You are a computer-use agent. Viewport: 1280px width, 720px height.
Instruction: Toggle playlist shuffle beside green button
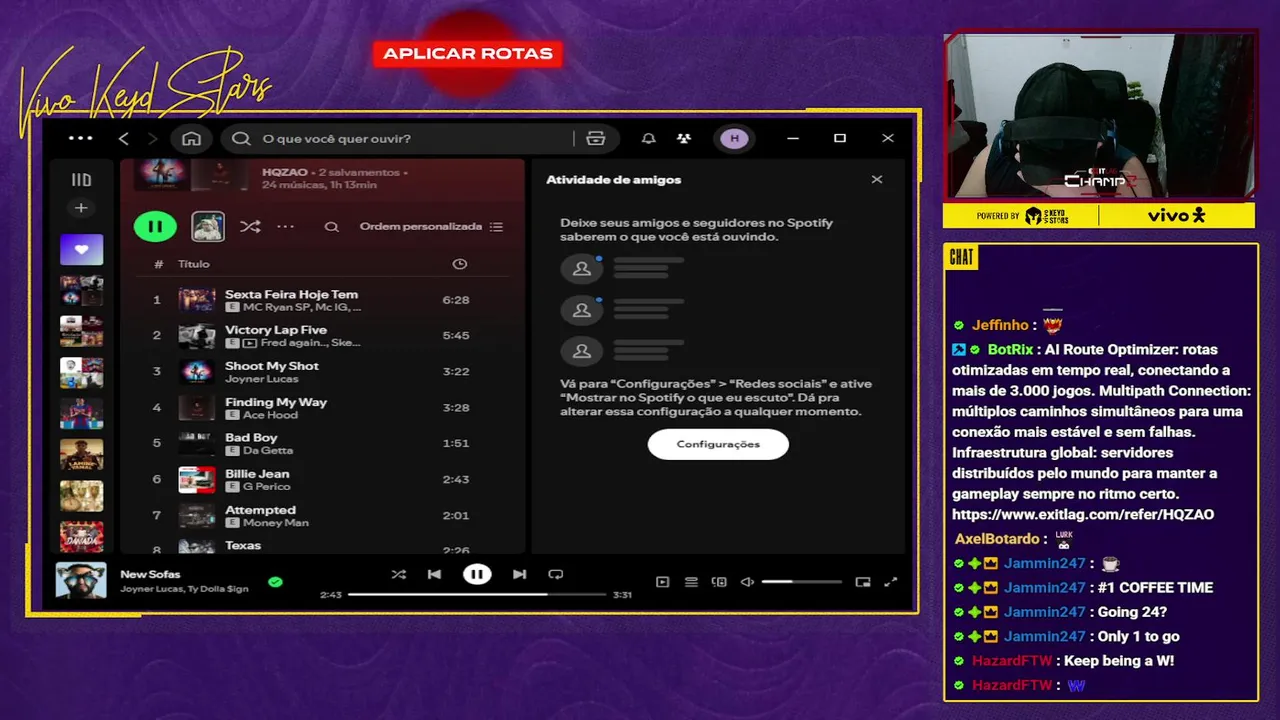pyautogui.click(x=250, y=227)
